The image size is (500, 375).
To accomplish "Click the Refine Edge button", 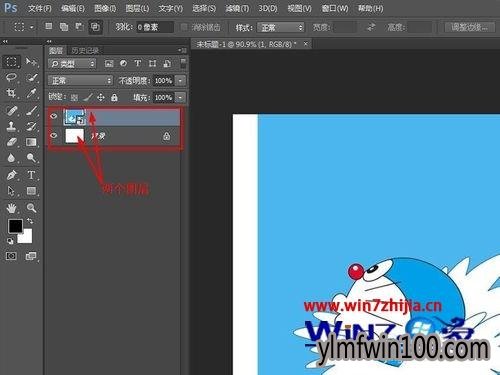I will [469, 27].
